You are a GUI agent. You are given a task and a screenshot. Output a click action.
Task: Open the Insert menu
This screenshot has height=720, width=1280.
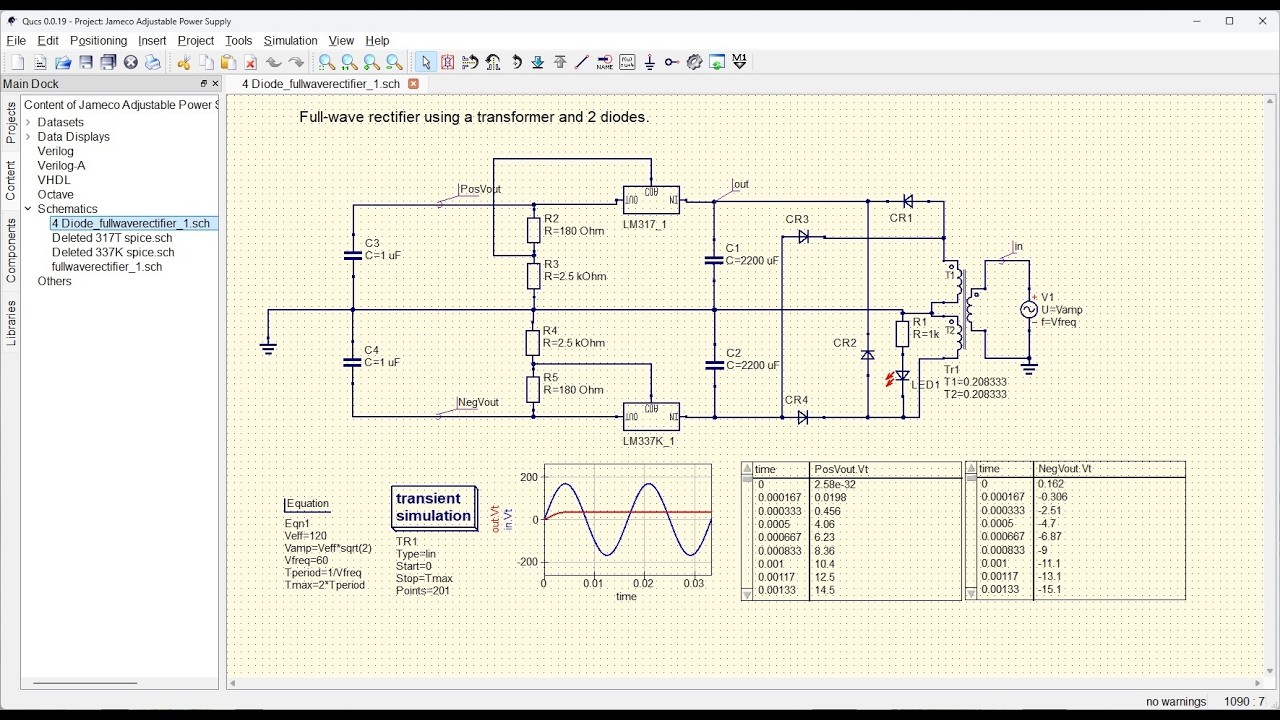(152, 41)
